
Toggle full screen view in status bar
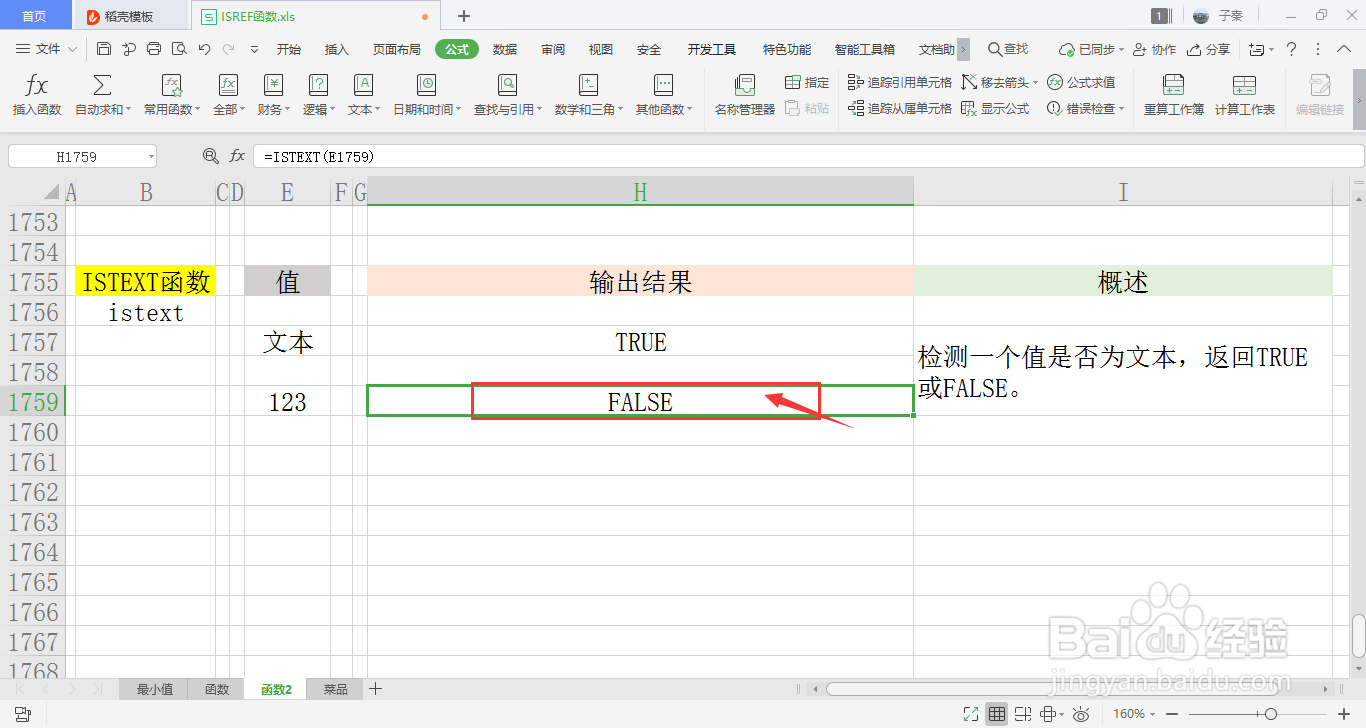point(969,714)
